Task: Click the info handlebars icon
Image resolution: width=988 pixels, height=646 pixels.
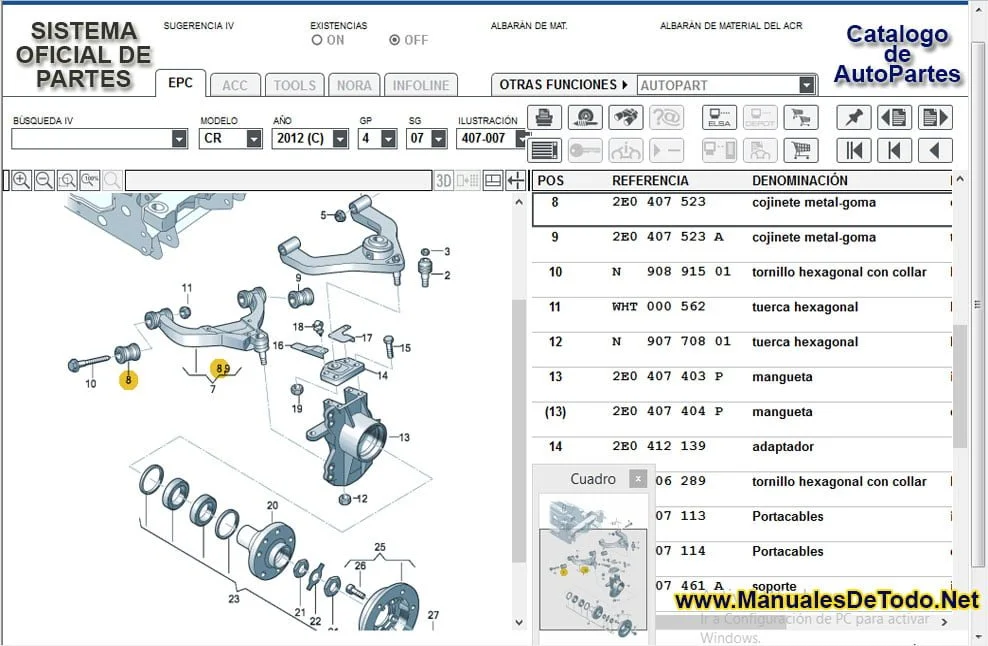Action: [x=626, y=151]
